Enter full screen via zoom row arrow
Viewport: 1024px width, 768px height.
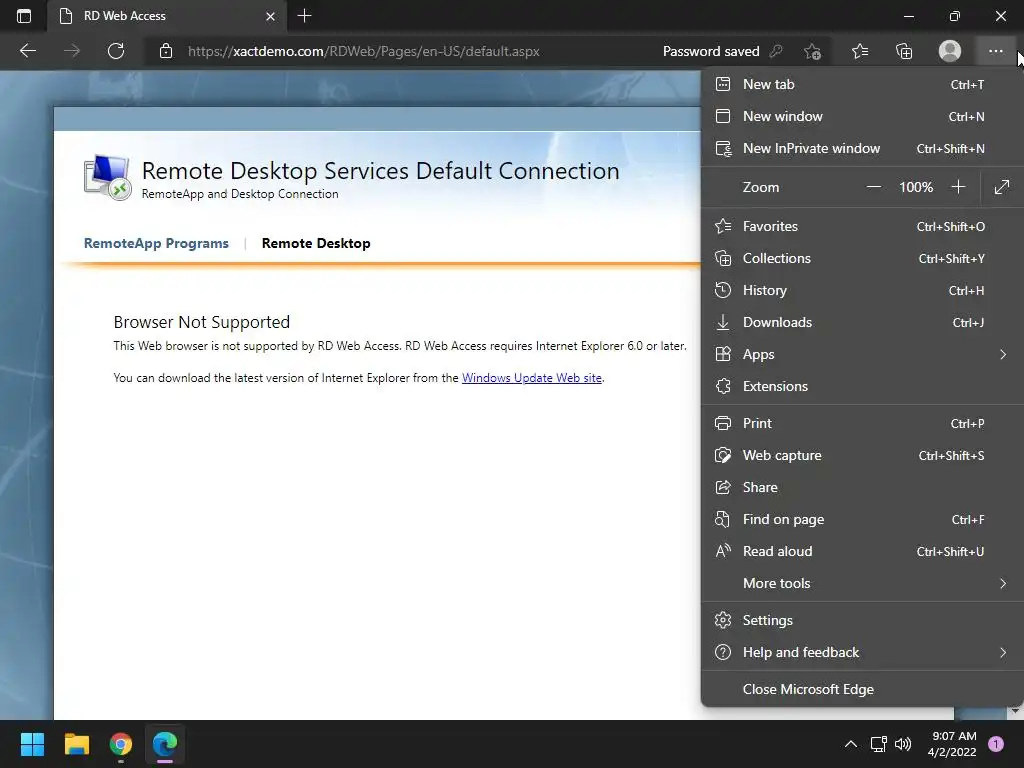(x=1002, y=187)
